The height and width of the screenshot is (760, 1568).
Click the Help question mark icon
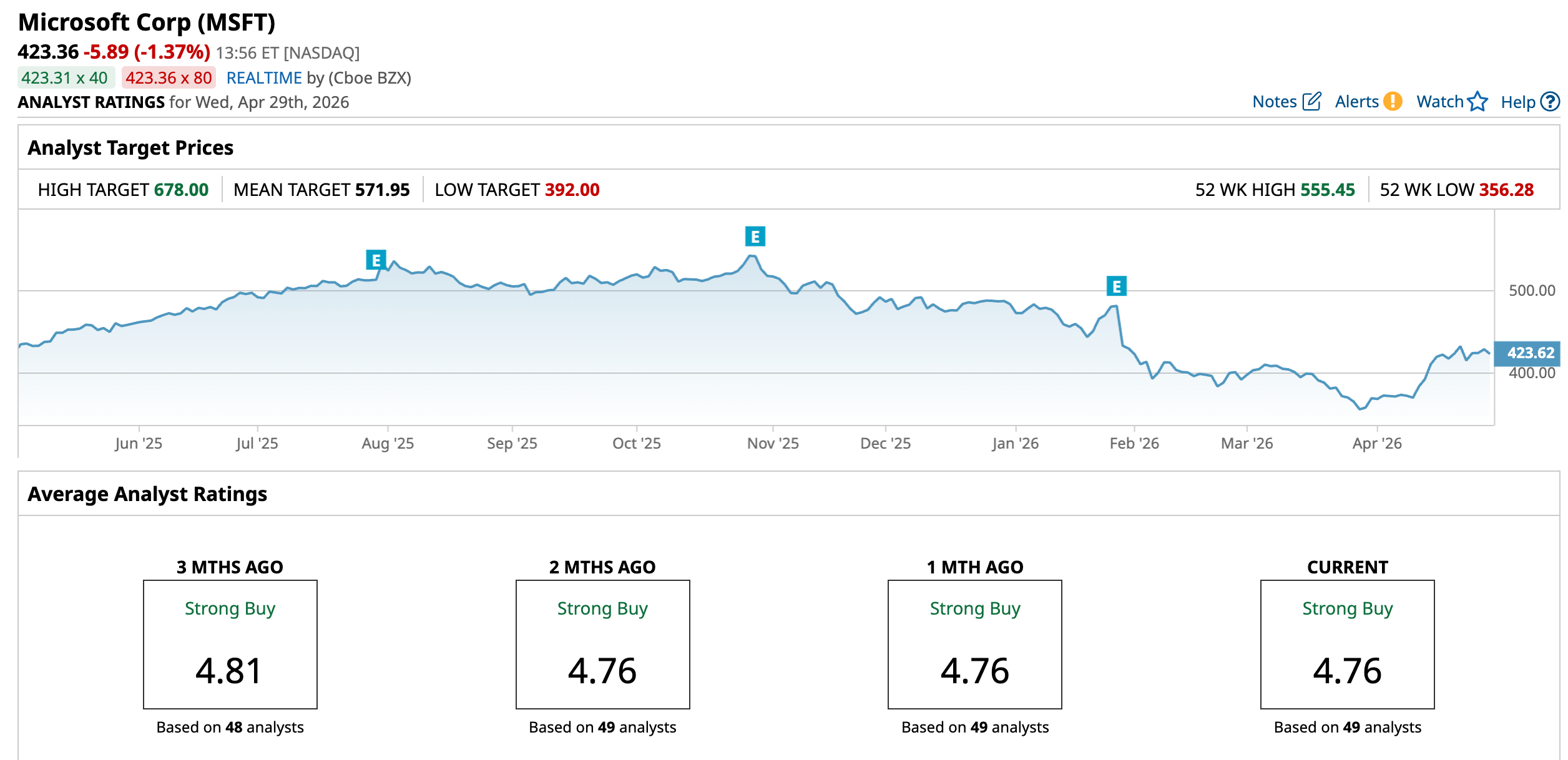coord(1549,102)
